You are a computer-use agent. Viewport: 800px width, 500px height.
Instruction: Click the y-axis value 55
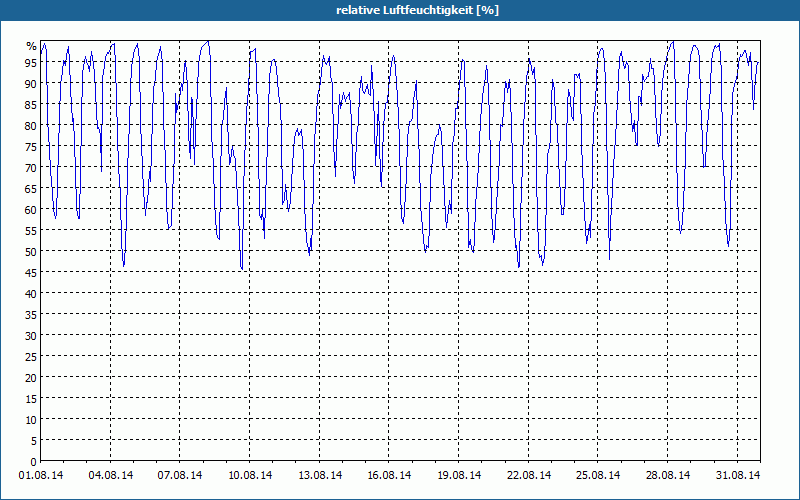(31, 230)
